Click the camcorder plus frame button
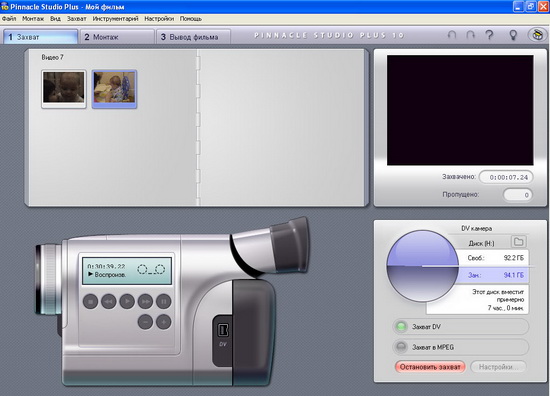Screen dimensions: 550x396 tap(163, 322)
